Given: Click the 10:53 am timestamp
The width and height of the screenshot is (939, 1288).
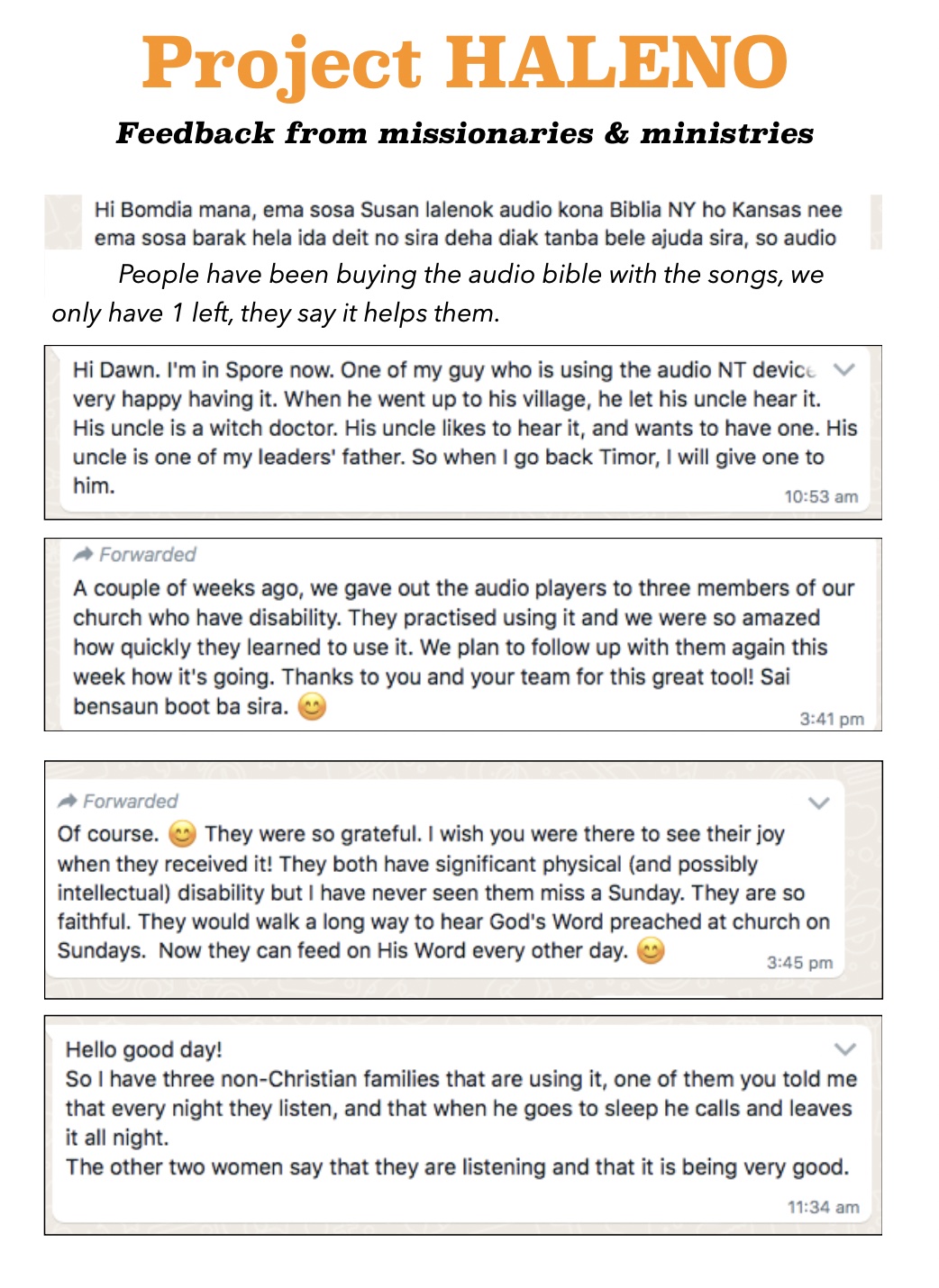Looking at the screenshot, I should pyautogui.click(x=821, y=496).
